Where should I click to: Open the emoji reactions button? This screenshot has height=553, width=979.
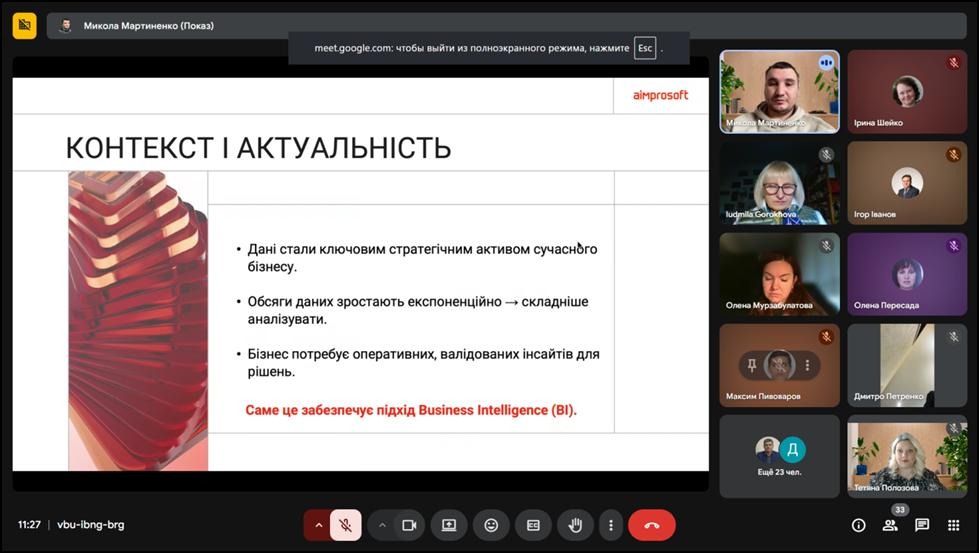491,525
